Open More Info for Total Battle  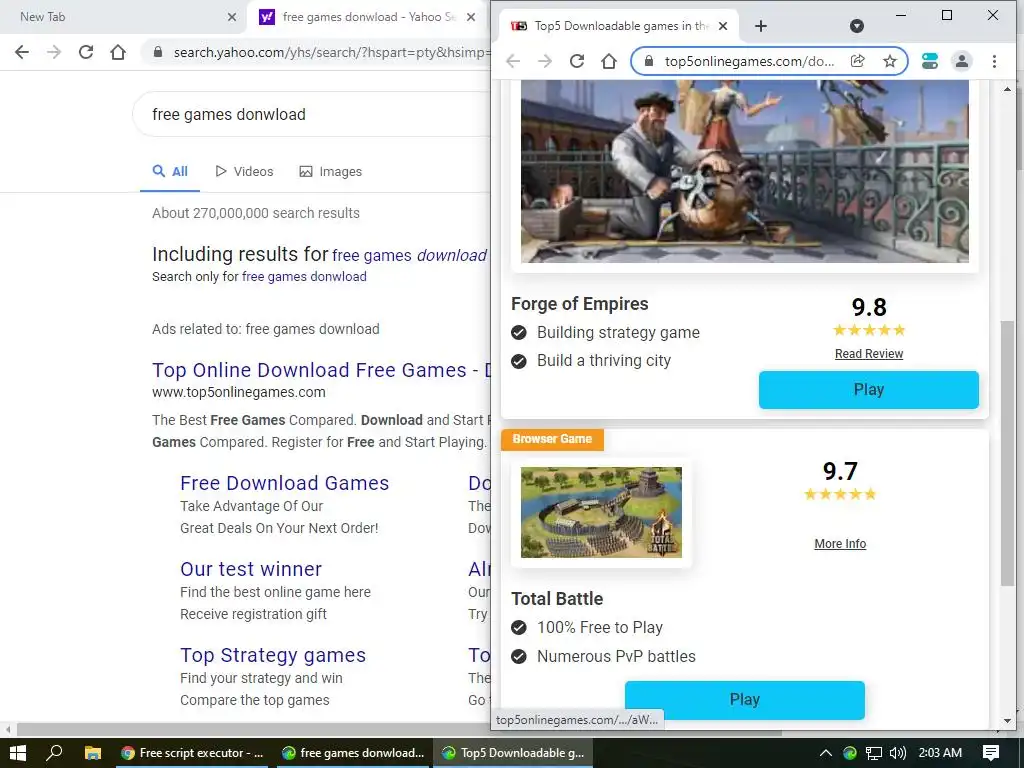tap(840, 544)
